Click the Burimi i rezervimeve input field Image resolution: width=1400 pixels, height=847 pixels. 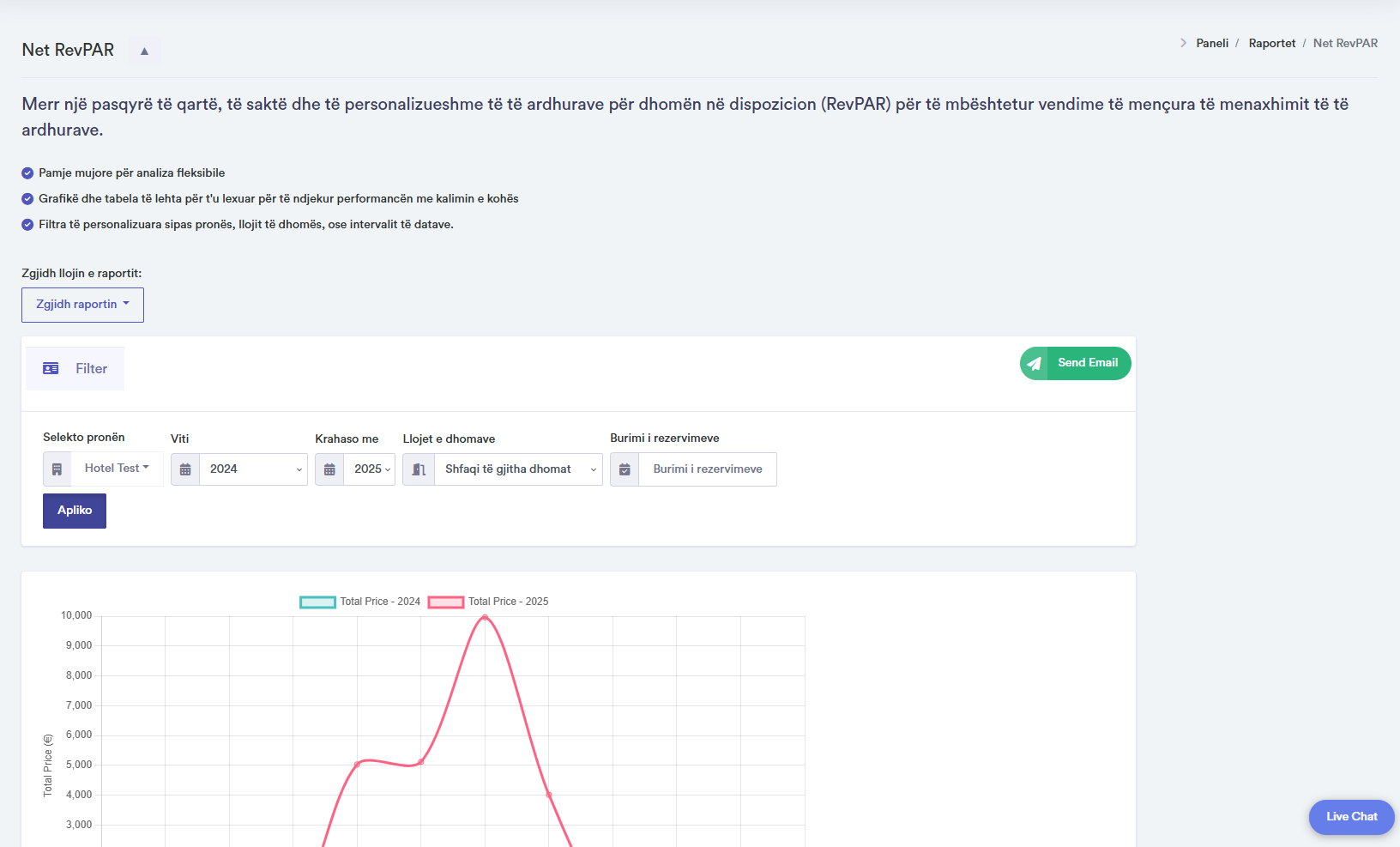pos(708,469)
